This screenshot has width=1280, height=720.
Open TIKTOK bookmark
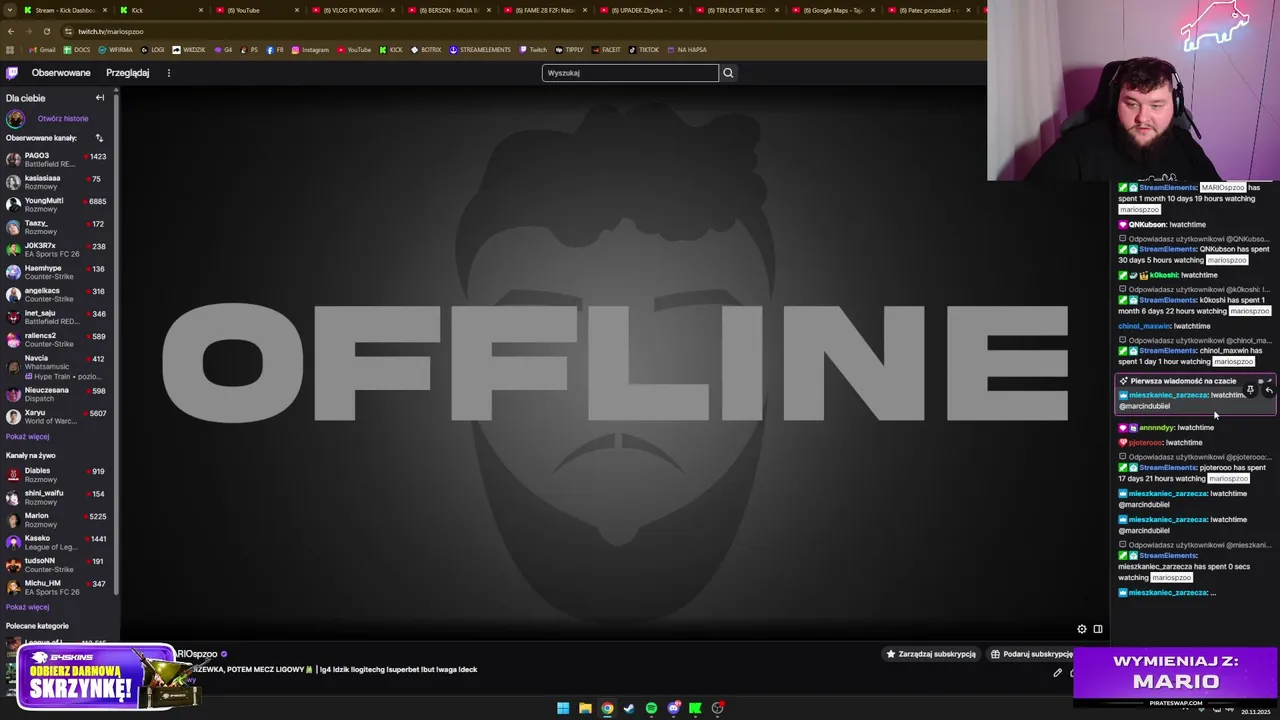[644, 50]
